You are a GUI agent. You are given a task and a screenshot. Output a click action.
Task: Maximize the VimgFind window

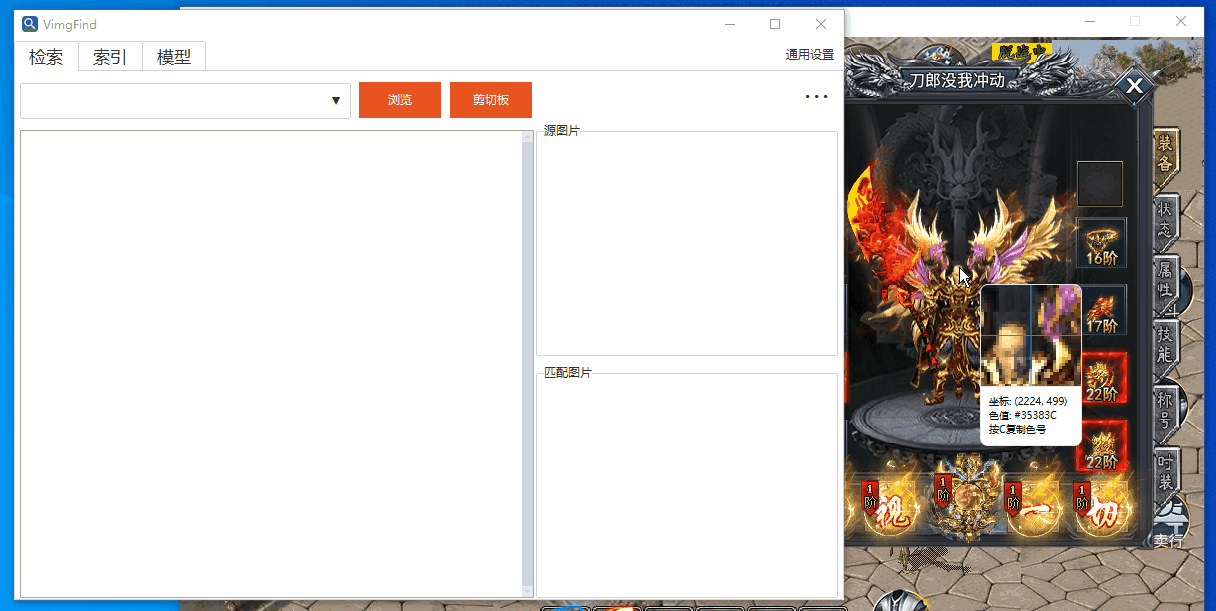tap(775, 24)
